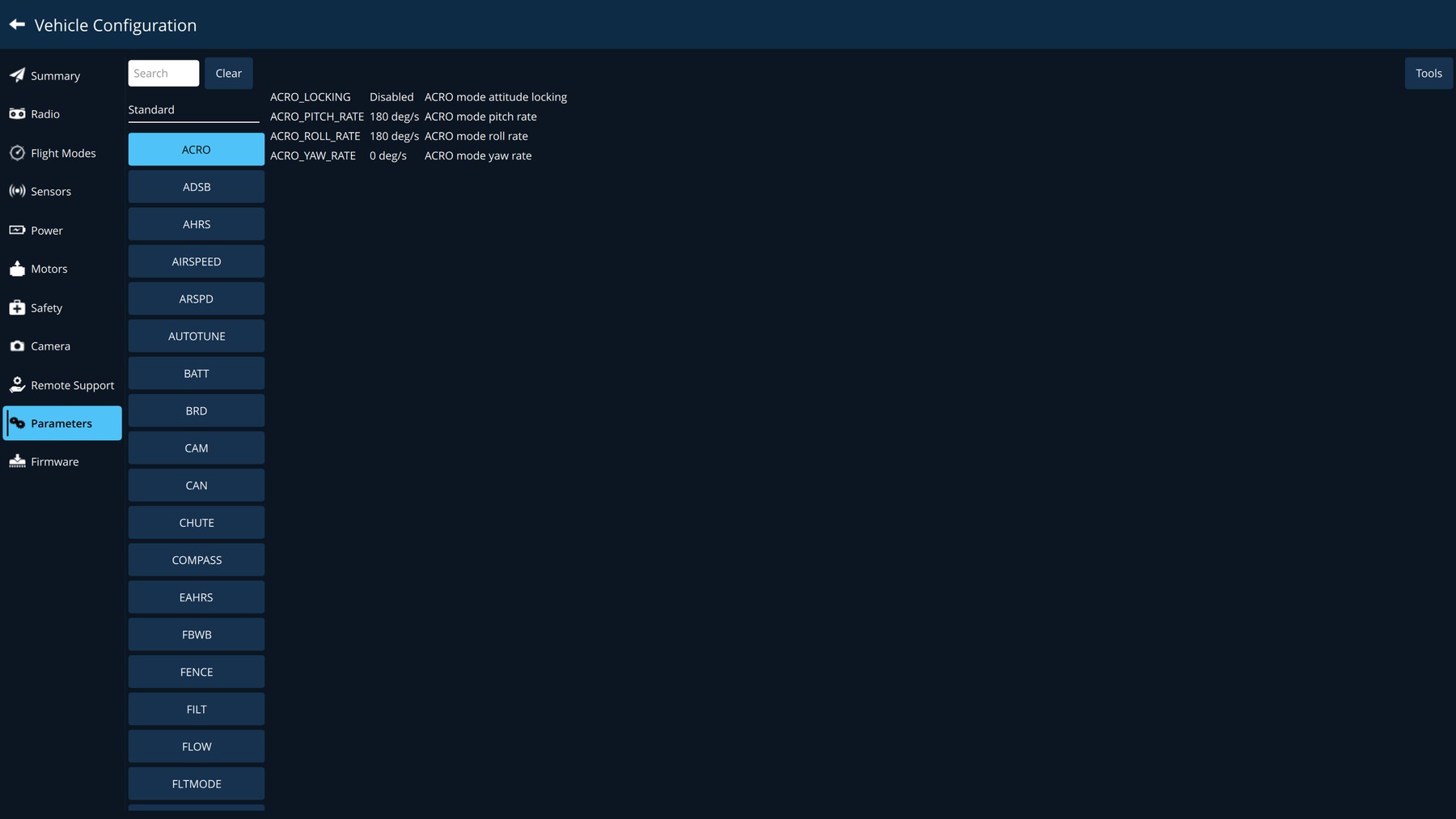Open the Summary page

62,75
